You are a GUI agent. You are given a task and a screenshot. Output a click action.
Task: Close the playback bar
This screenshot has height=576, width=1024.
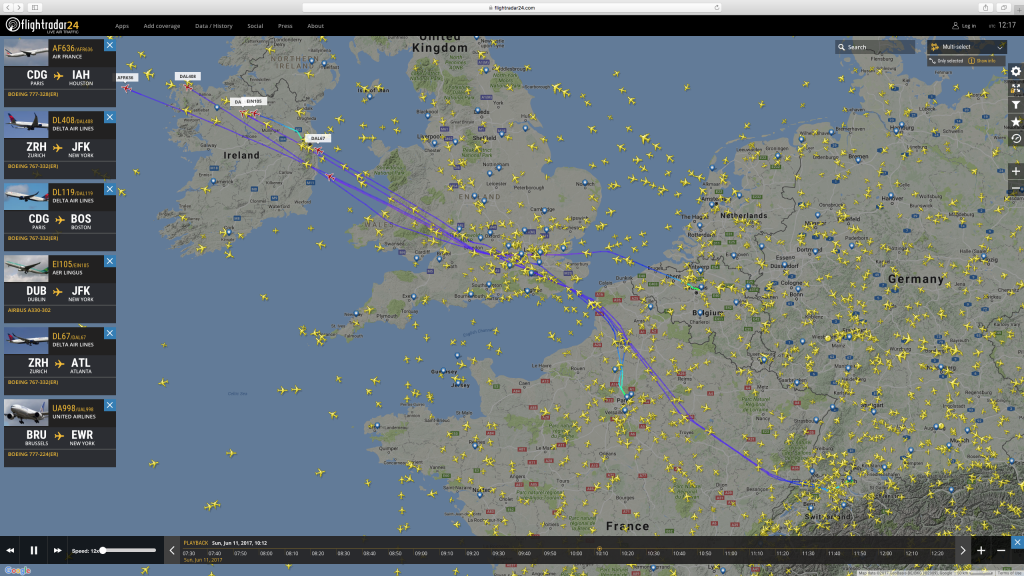click(1017, 542)
